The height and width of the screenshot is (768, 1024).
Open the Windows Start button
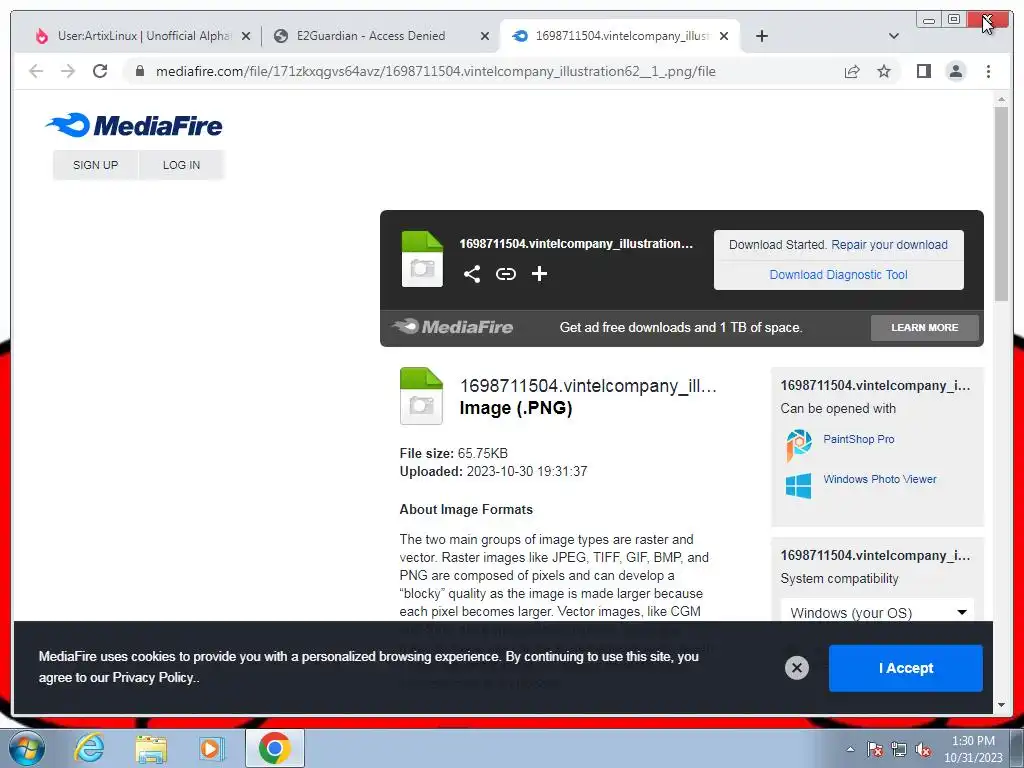click(x=25, y=748)
